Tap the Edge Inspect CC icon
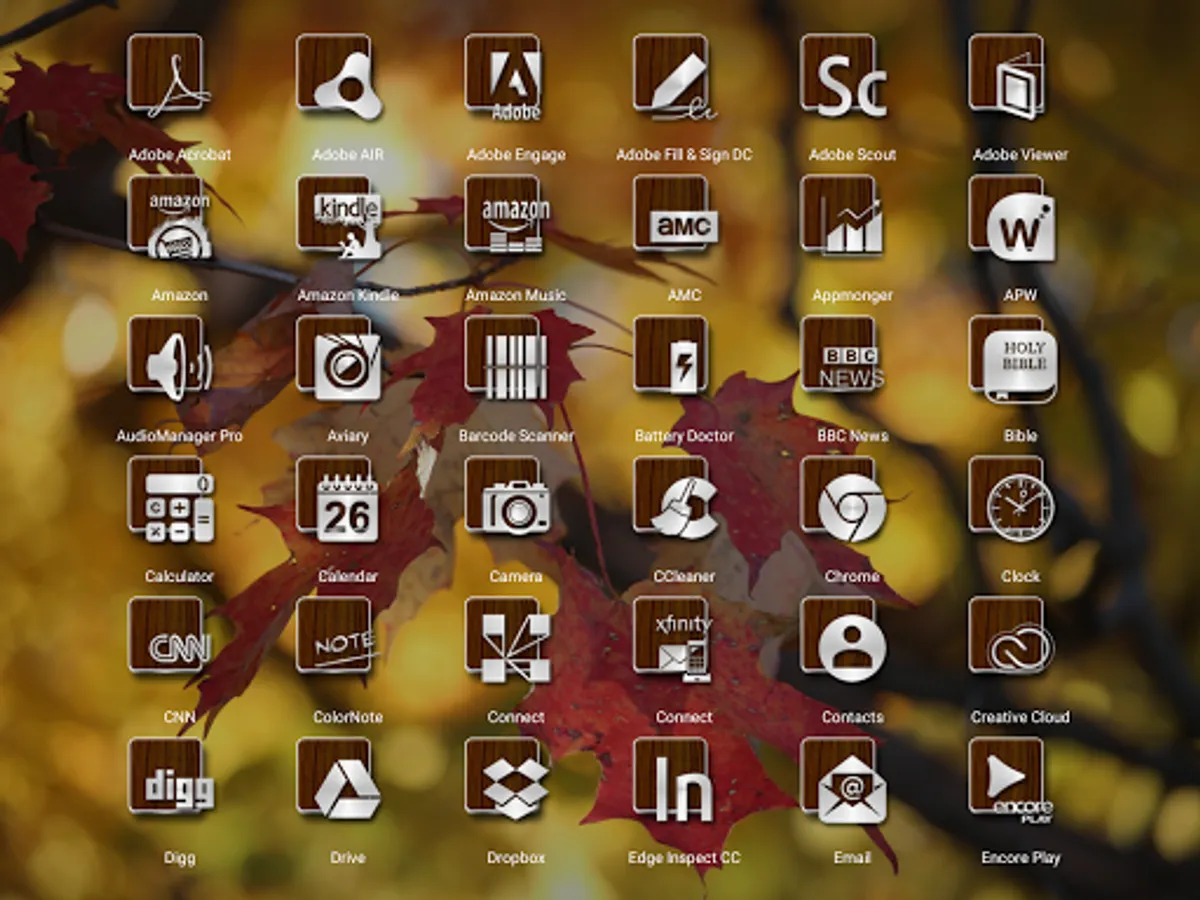The image size is (1200, 900). coord(675,780)
